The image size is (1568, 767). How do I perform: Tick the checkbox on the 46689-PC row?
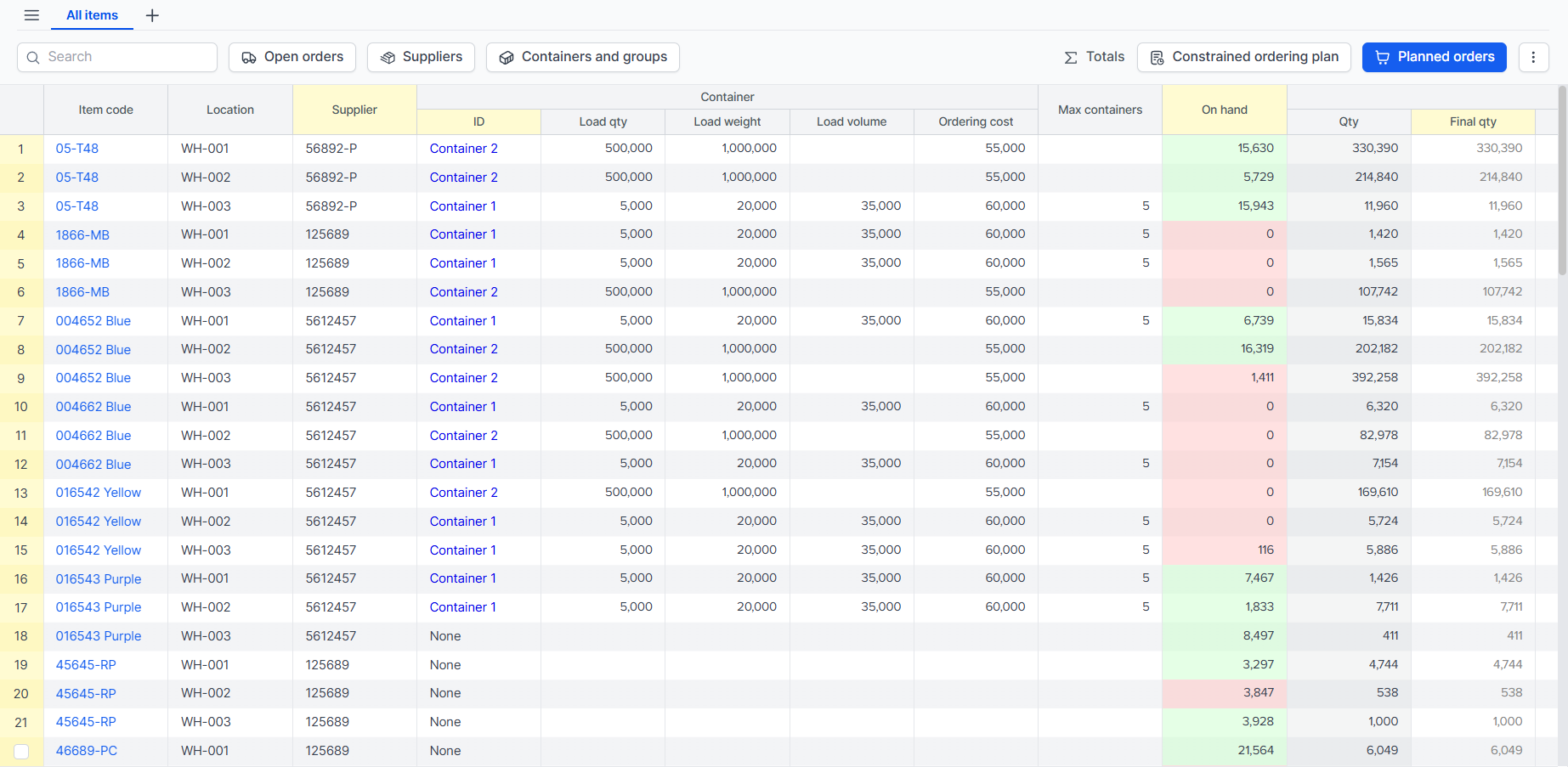(21, 752)
